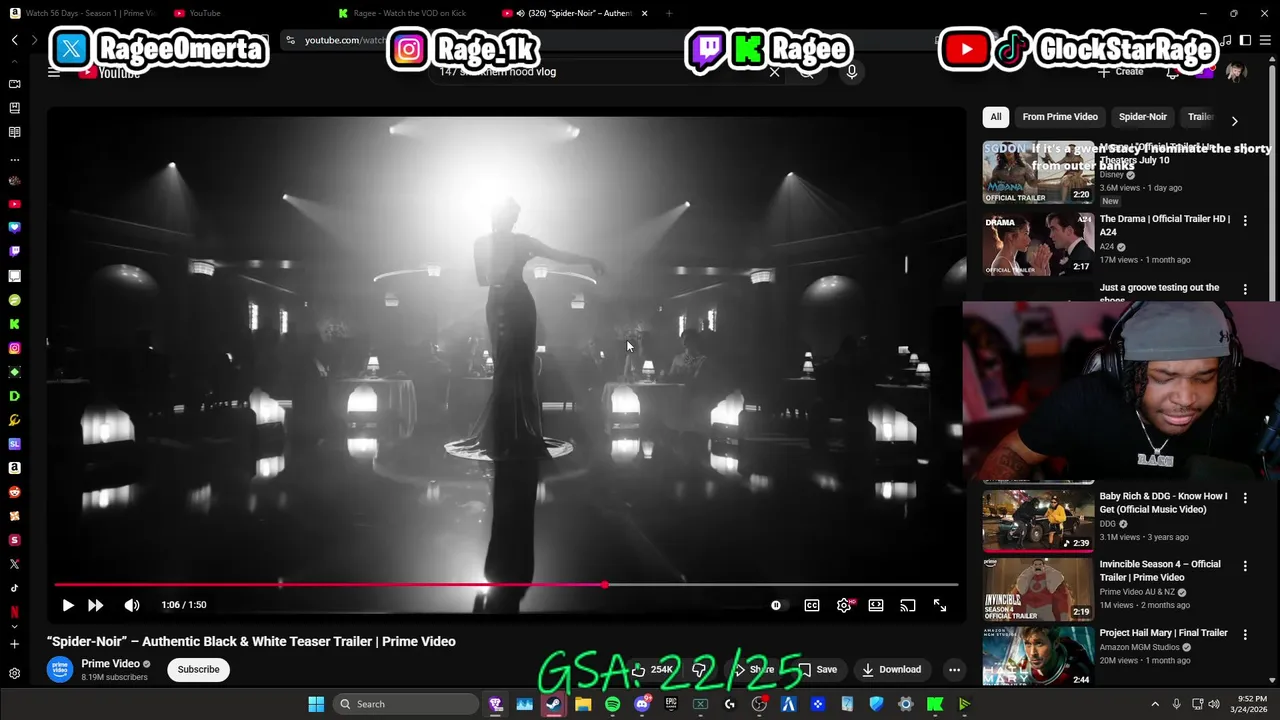Viewport: 1280px width, 720px height.
Task: Subscribe to Prime Video channel
Action: pos(198,669)
